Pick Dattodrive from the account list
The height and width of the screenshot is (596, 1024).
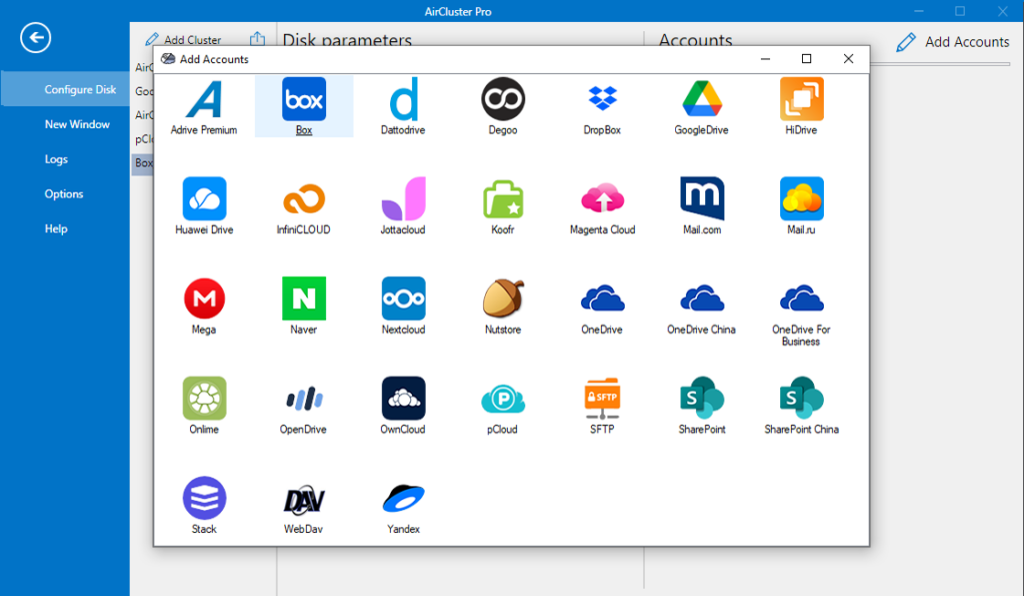pyautogui.click(x=404, y=99)
